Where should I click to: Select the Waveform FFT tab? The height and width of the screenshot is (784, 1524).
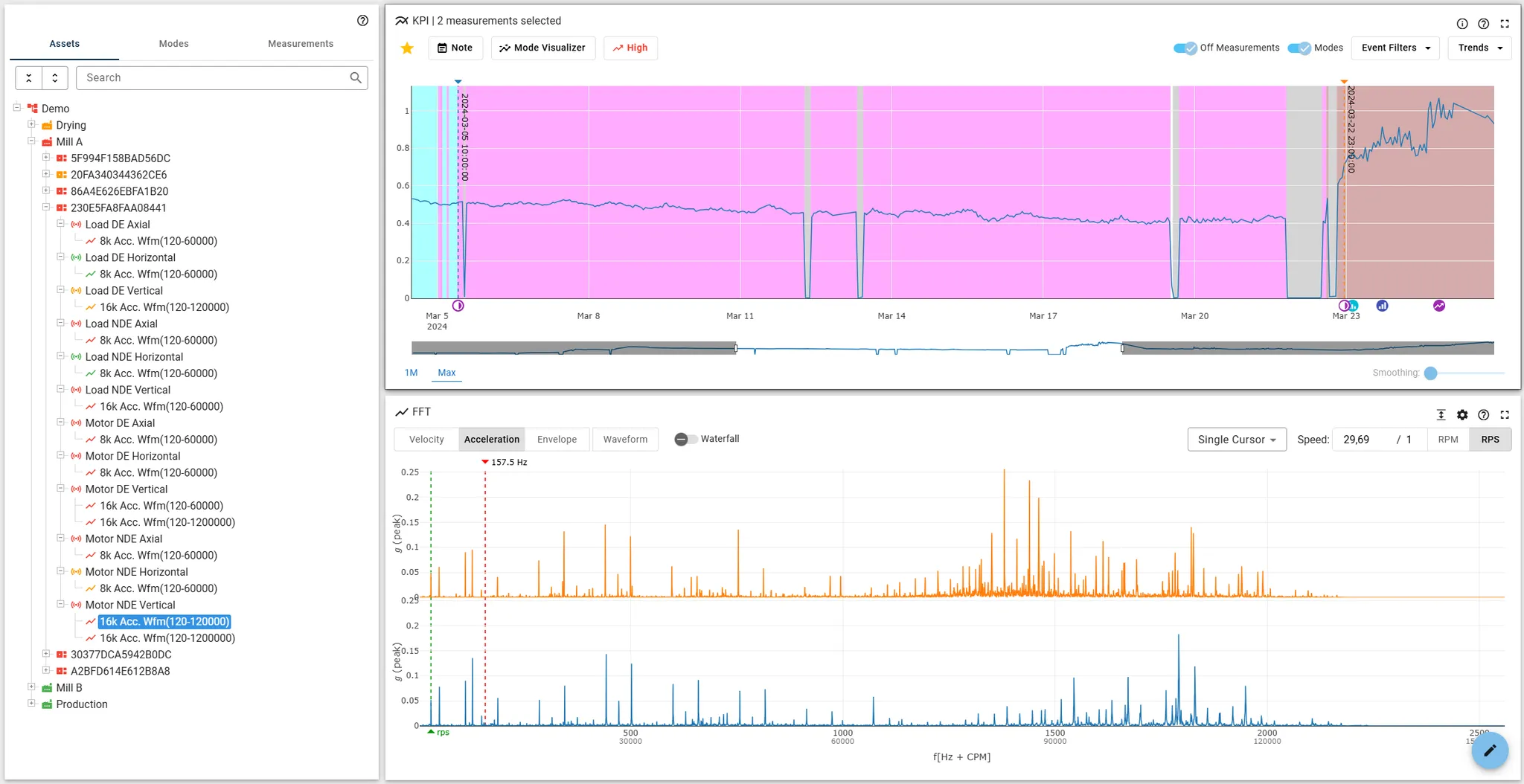click(x=625, y=440)
